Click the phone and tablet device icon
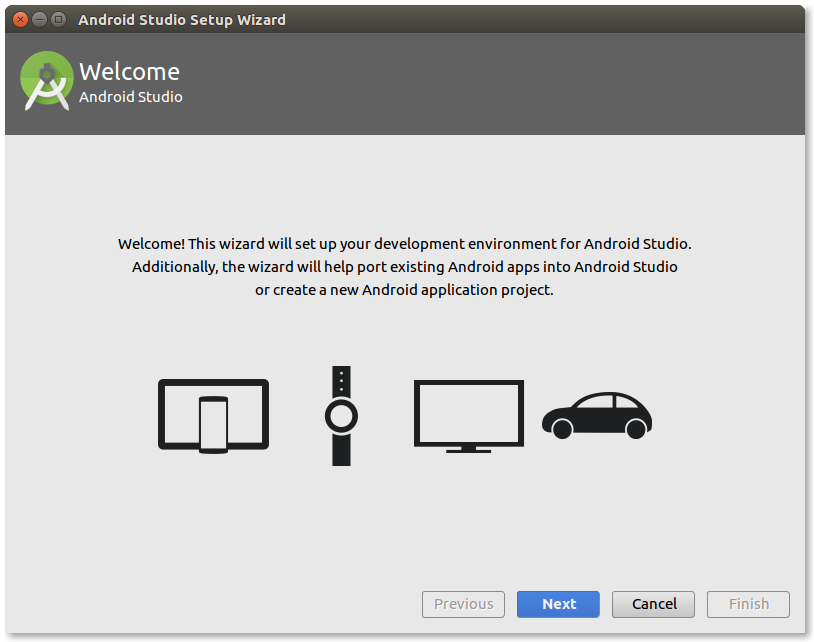 click(213, 416)
